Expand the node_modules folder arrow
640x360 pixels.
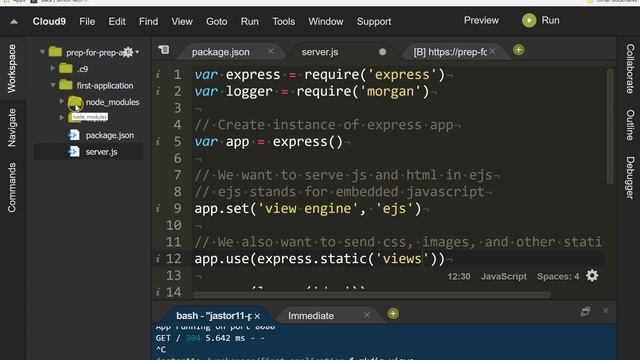(x=62, y=102)
